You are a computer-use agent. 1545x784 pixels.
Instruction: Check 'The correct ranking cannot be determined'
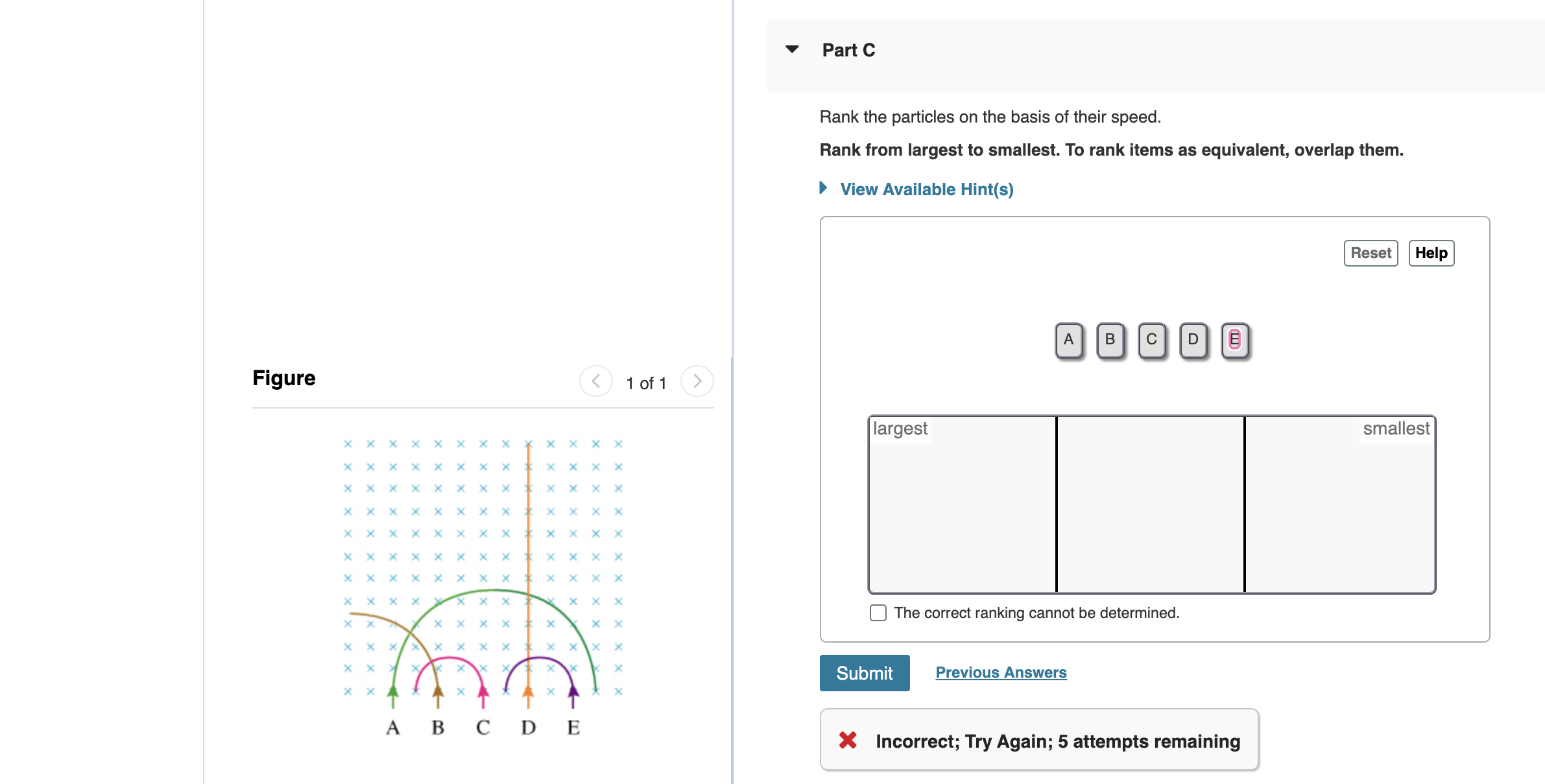(x=878, y=612)
